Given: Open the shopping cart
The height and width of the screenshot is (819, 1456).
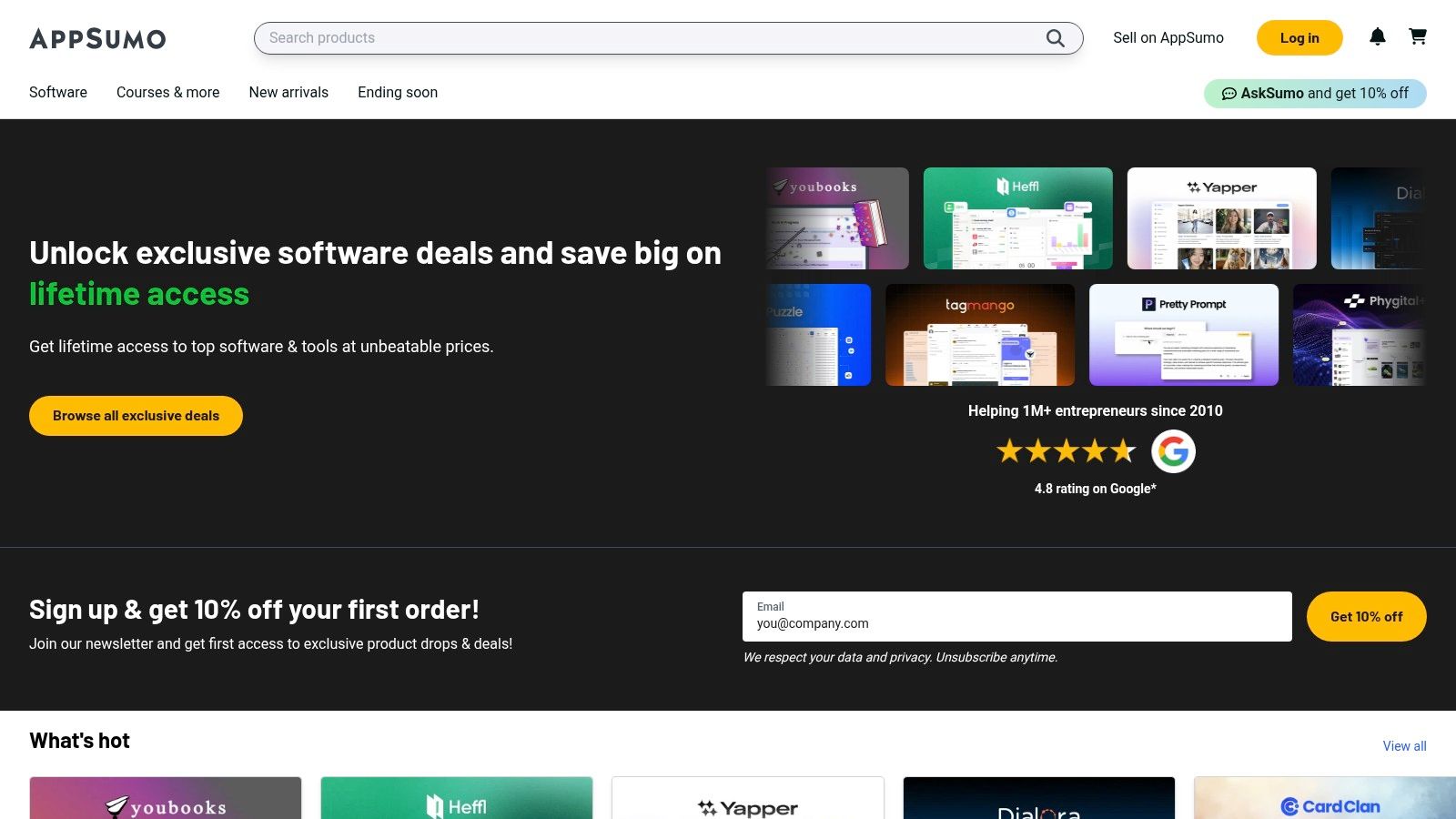Looking at the screenshot, I should coord(1418,36).
